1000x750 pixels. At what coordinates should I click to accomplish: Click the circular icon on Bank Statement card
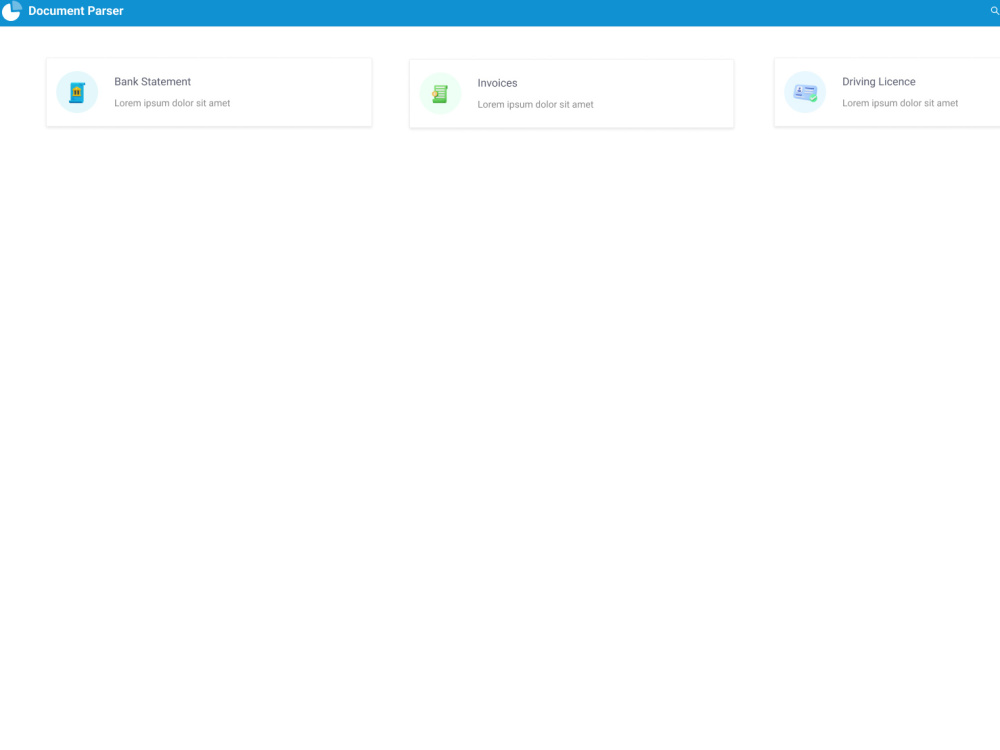click(77, 92)
